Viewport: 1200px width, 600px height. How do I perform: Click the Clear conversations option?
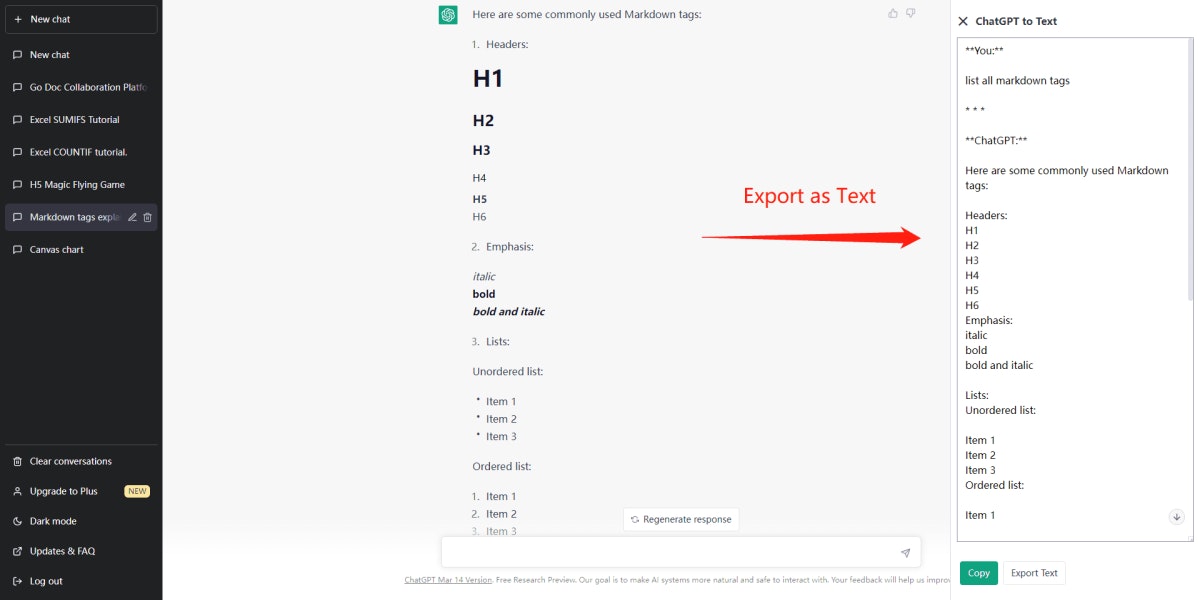tap(81, 461)
